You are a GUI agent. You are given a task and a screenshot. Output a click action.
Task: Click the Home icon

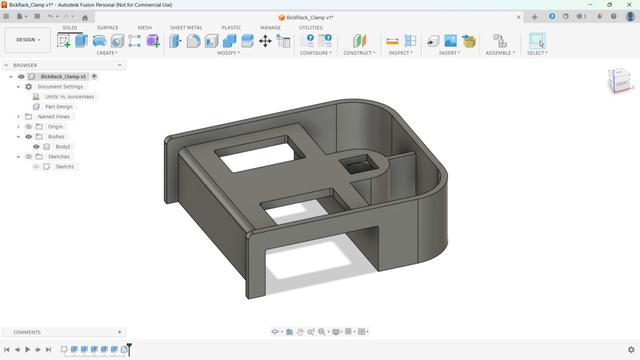pyautogui.click(x=85, y=18)
